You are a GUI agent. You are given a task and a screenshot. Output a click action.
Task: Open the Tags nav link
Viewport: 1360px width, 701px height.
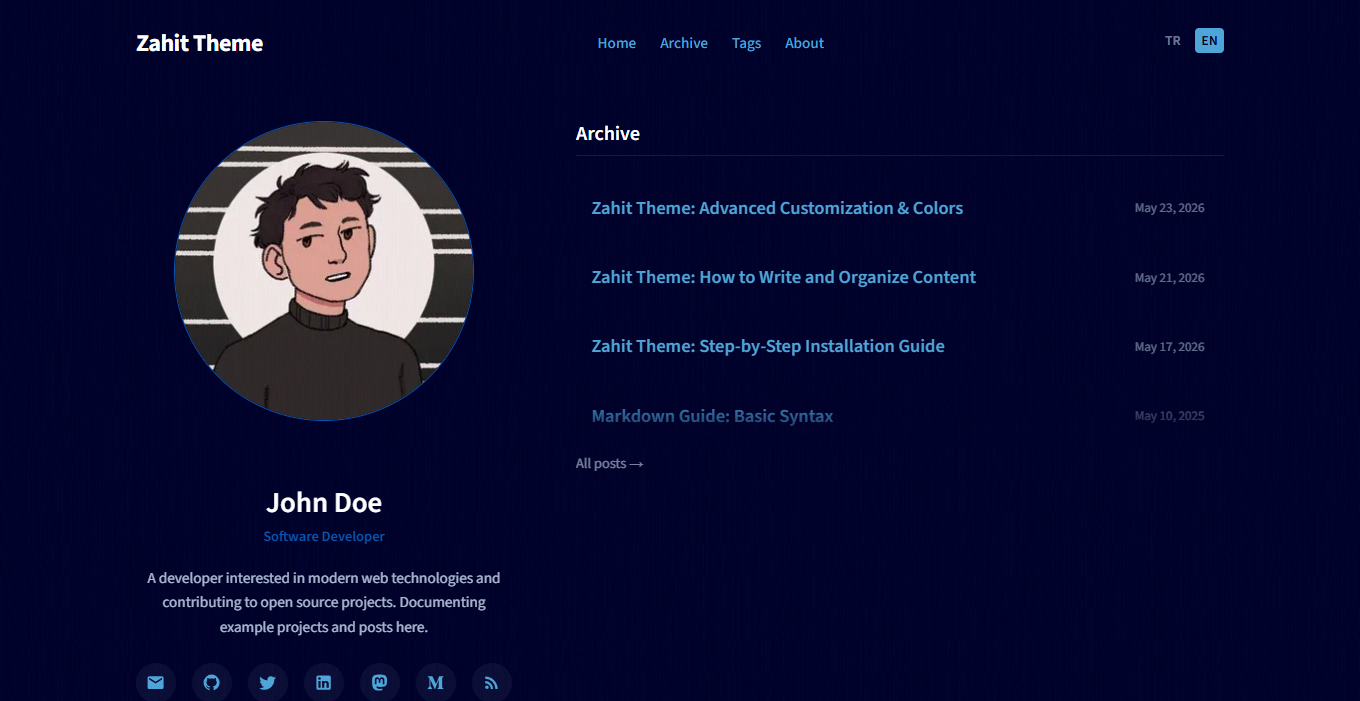pos(746,43)
